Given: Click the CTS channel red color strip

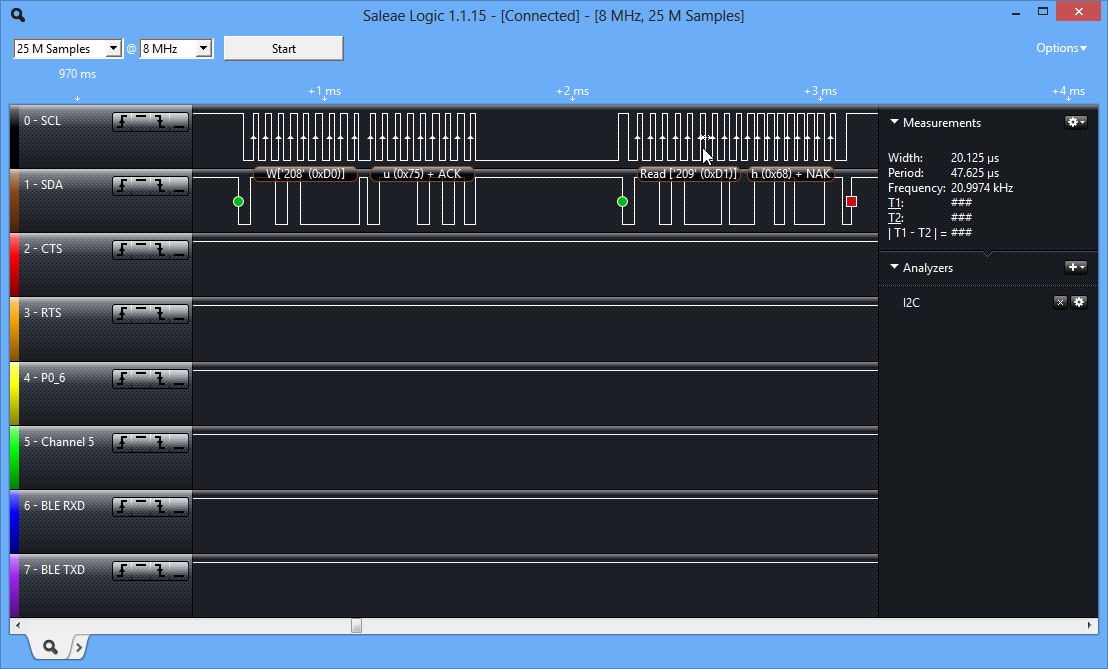Looking at the screenshot, I should pos(14,264).
